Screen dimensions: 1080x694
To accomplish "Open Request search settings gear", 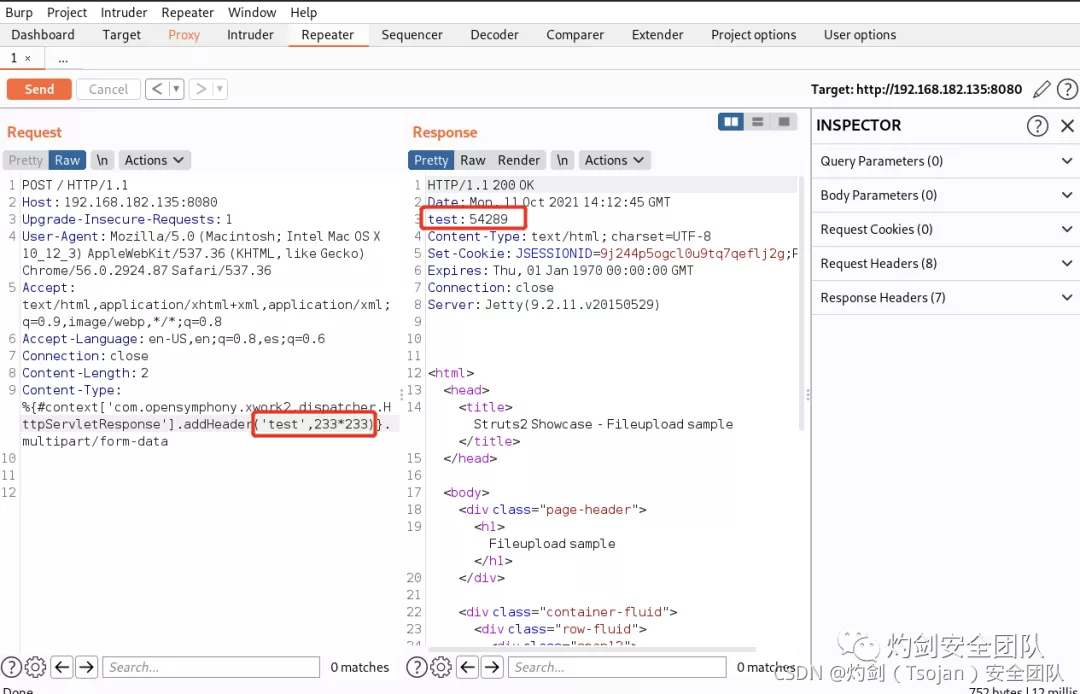I will (35, 666).
